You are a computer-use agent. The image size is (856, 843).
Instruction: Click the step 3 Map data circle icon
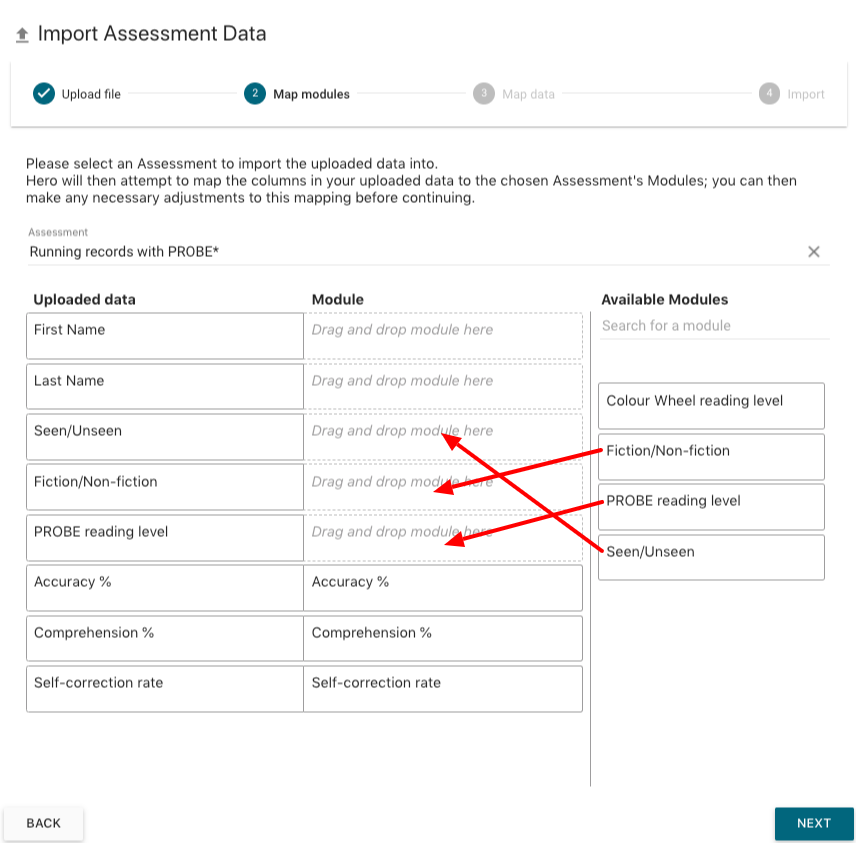[485, 93]
